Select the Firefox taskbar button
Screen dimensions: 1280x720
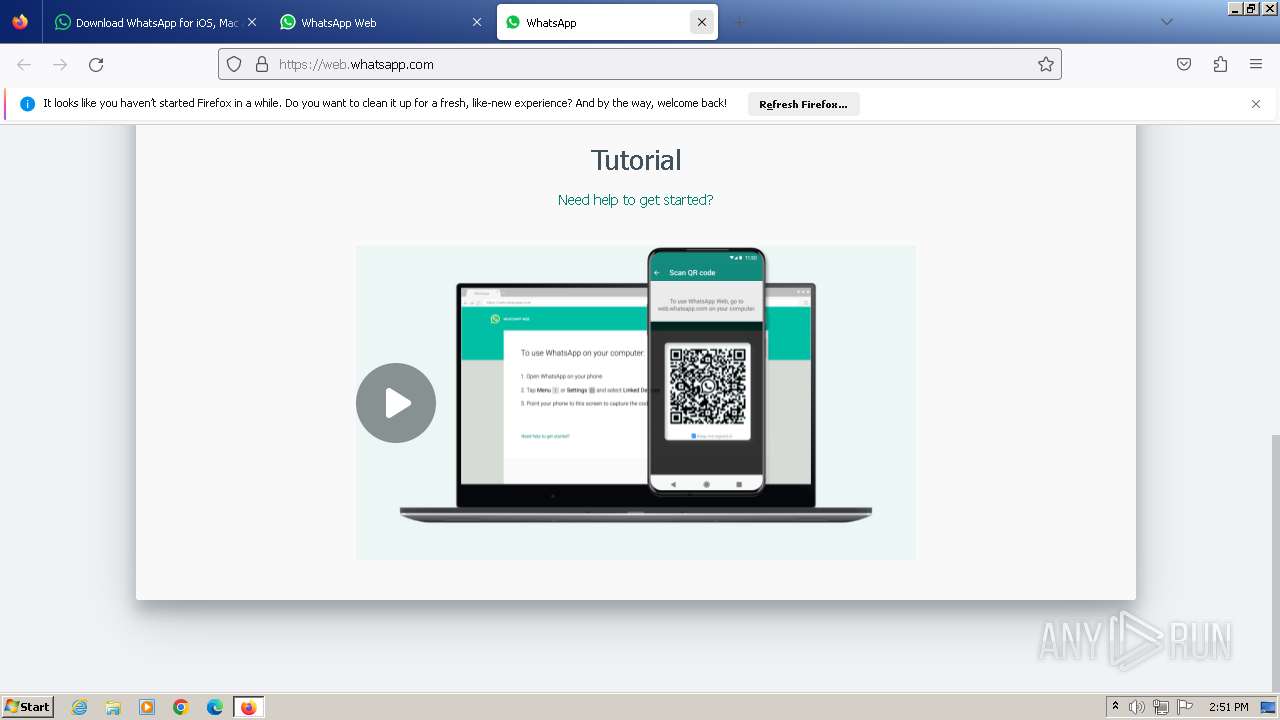coord(248,707)
